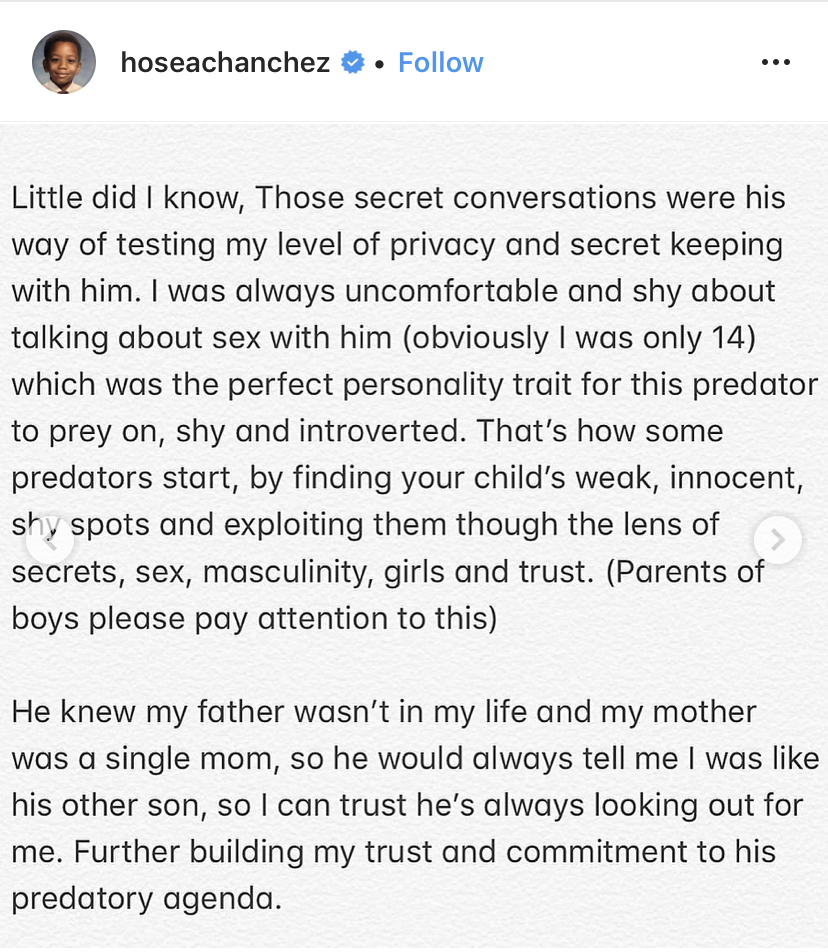Open the hoseachanchez username profile link

point(225,62)
